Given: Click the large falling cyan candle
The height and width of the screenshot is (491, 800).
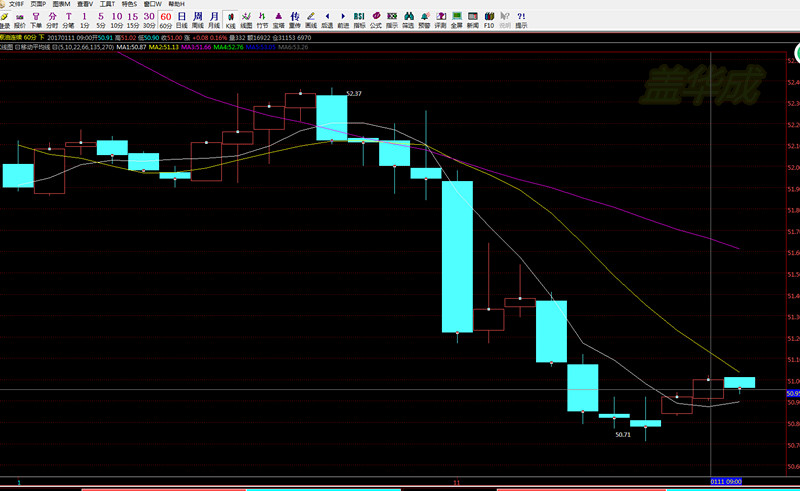Looking at the screenshot, I should tap(457, 257).
